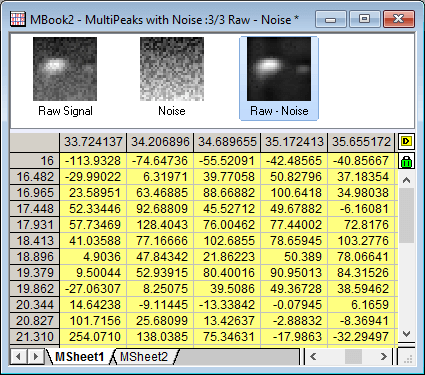Click the yellow D image mode icon

406,141
